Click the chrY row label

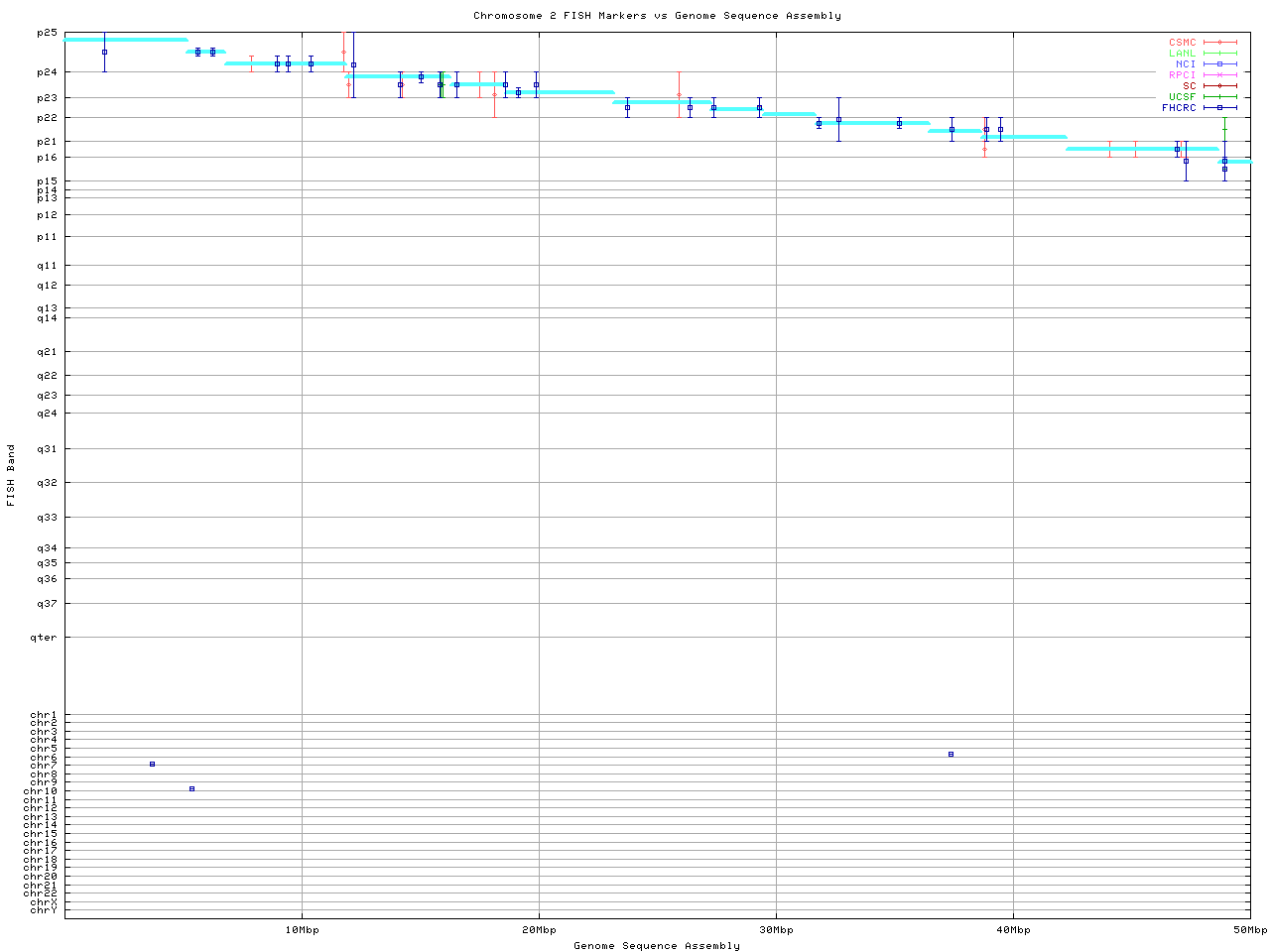[x=44, y=910]
